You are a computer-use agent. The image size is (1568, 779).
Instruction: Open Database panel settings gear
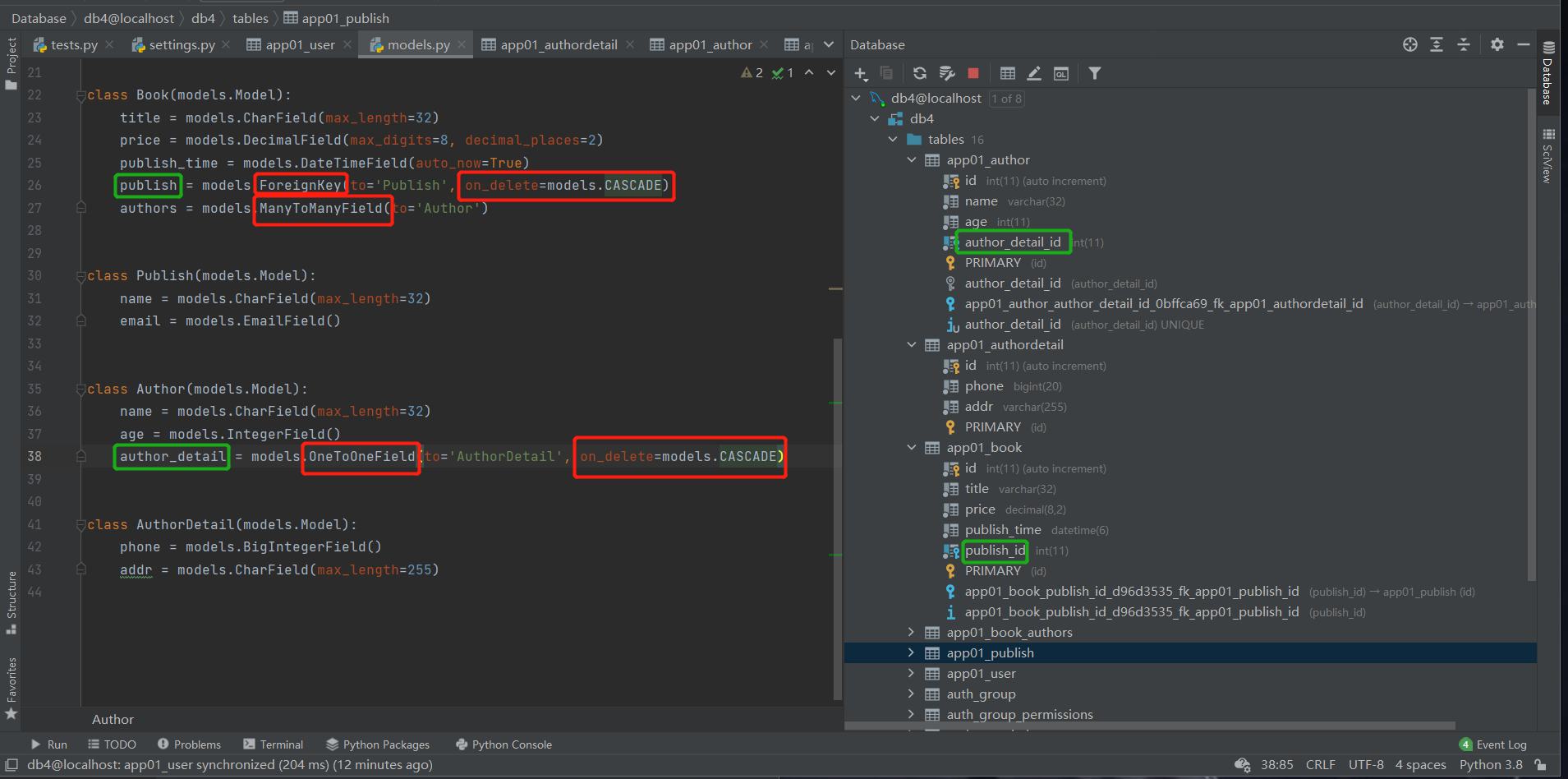click(1497, 44)
